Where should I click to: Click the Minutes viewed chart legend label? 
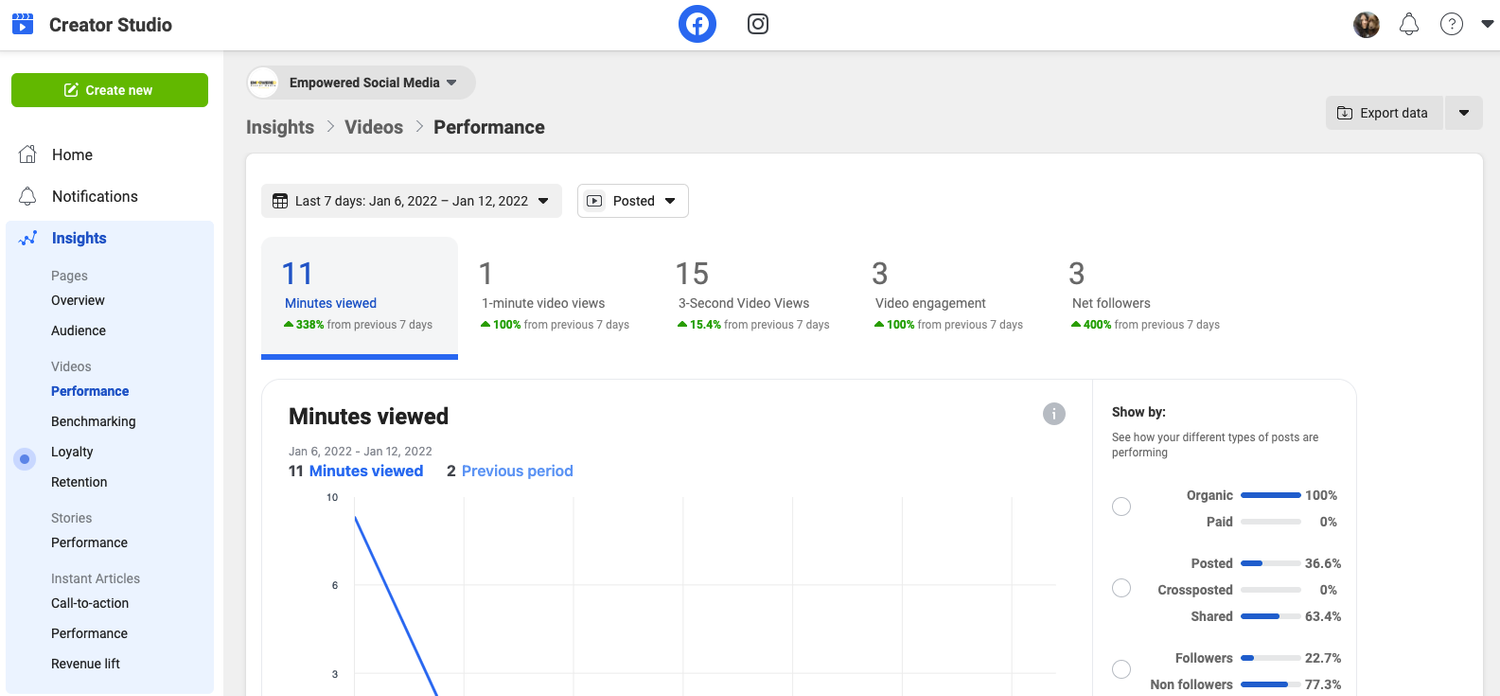point(366,471)
